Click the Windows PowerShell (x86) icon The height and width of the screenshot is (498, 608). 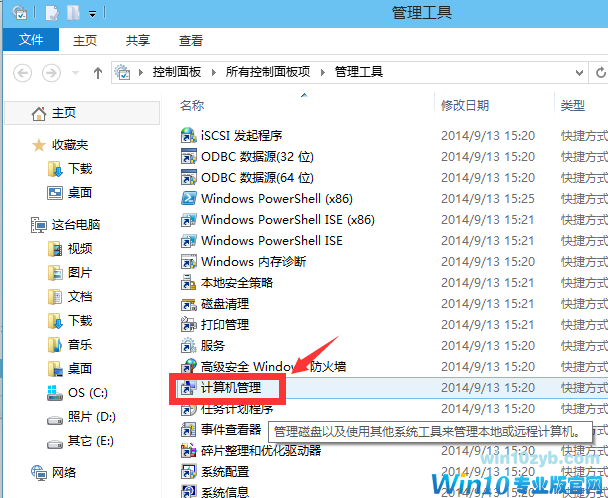coord(188,198)
